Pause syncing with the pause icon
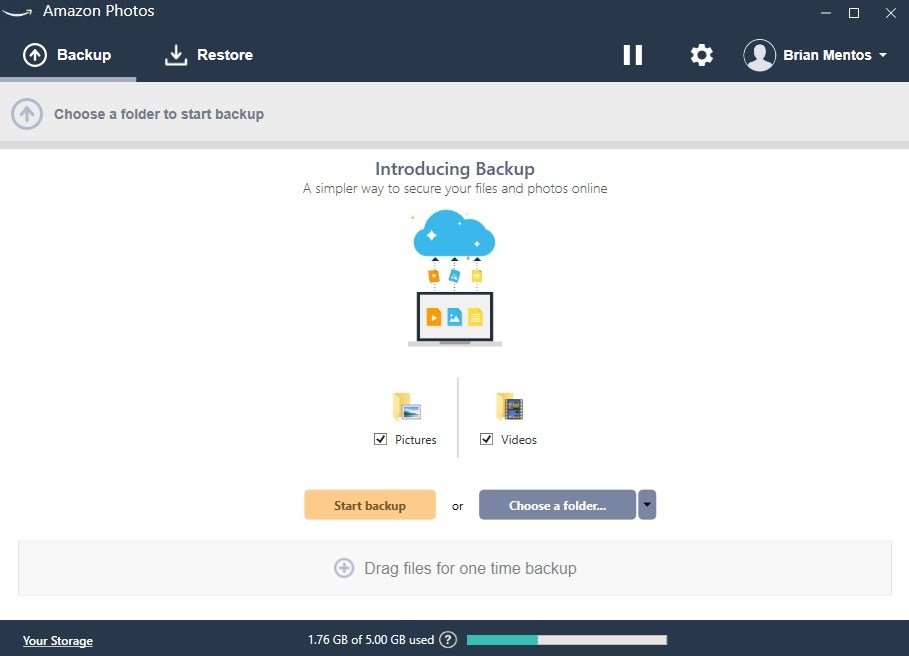The height and width of the screenshot is (656, 909). click(x=632, y=55)
